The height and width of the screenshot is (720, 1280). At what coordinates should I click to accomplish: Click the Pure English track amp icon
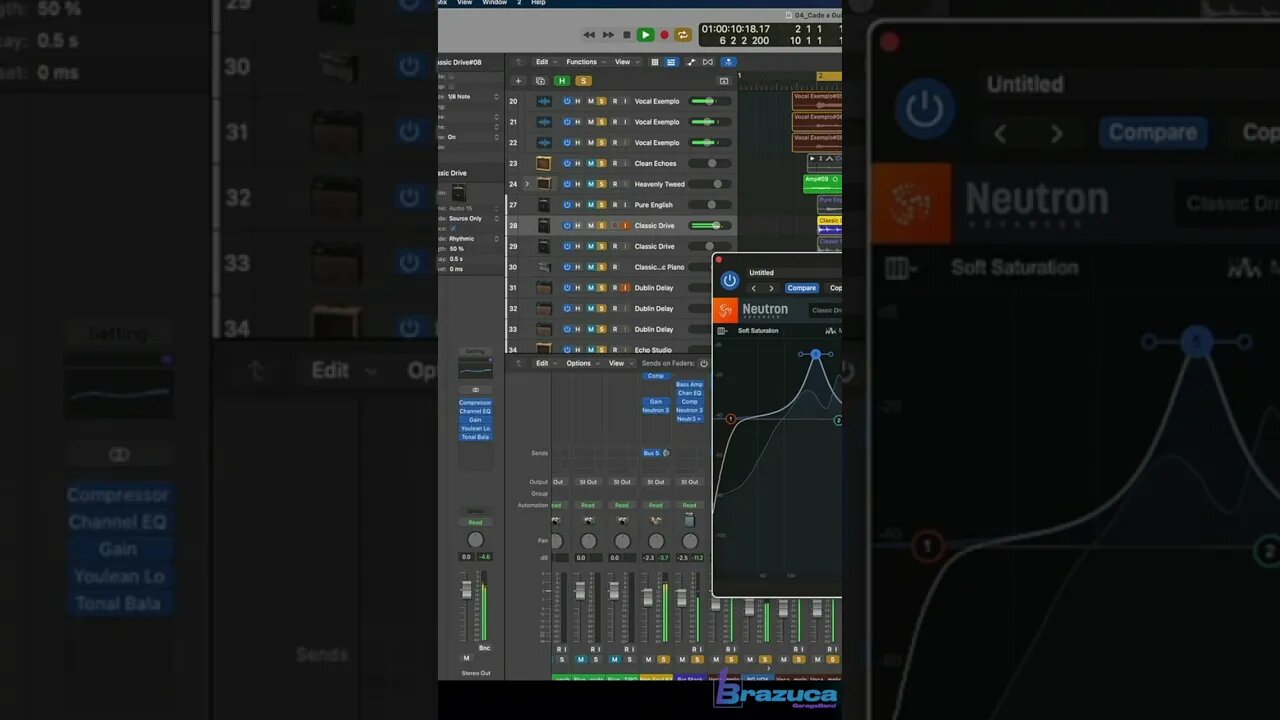coord(544,205)
